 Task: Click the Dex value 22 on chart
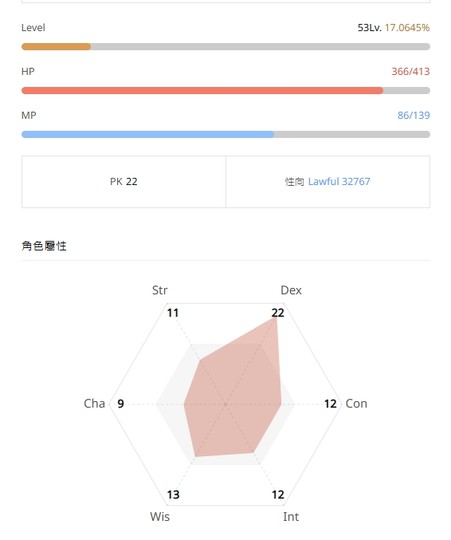click(278, 313)
